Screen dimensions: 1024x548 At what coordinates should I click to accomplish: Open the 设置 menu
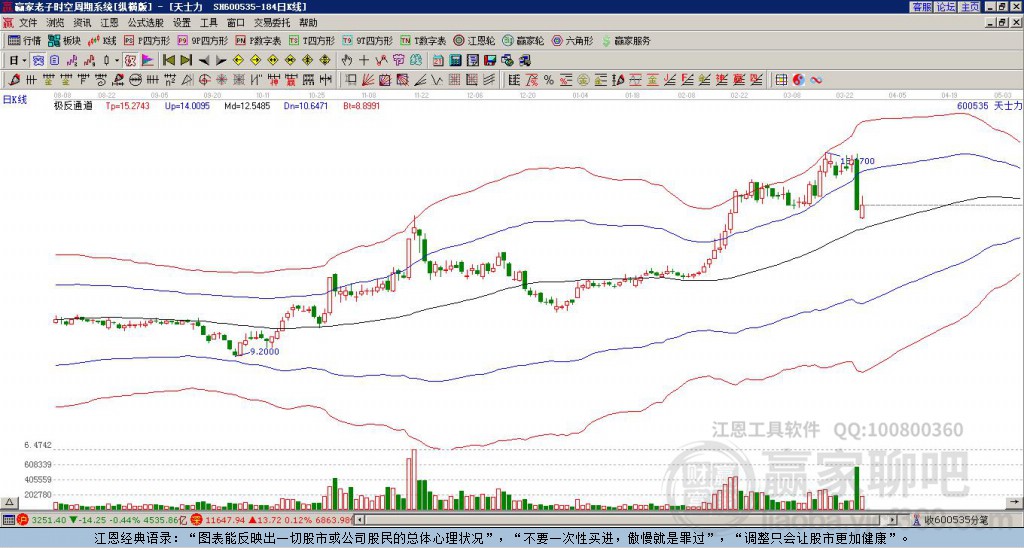click(x=182, y=23)
